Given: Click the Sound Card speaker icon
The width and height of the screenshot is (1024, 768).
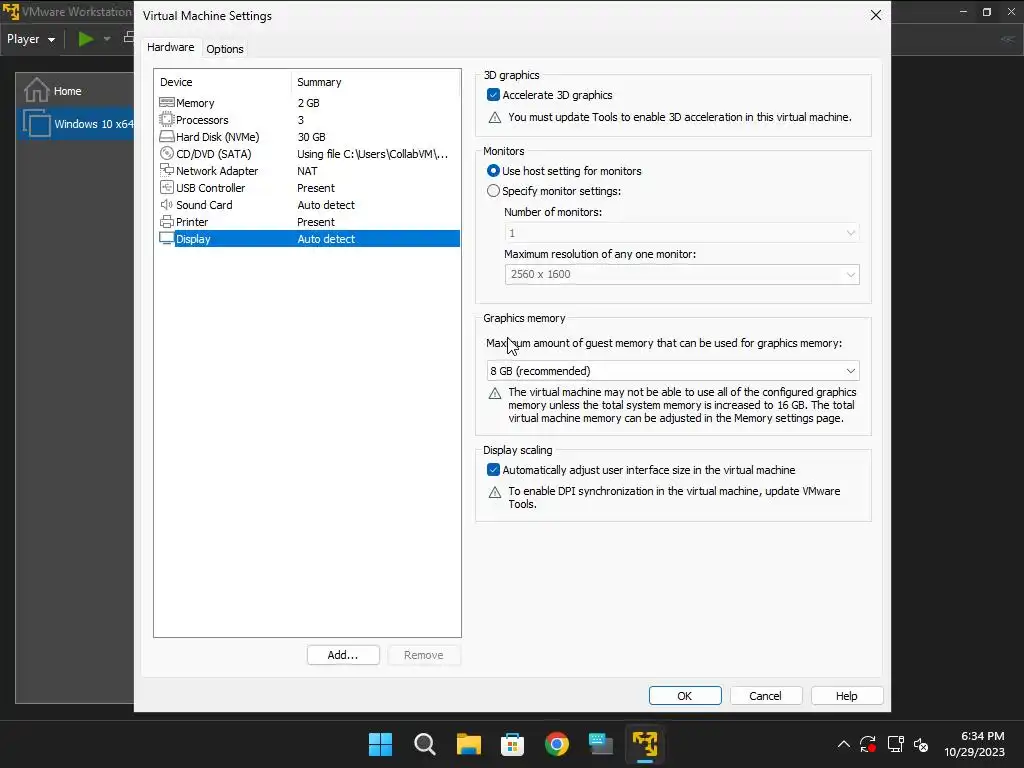Looking at the screenshot, I should pos(167,204).
